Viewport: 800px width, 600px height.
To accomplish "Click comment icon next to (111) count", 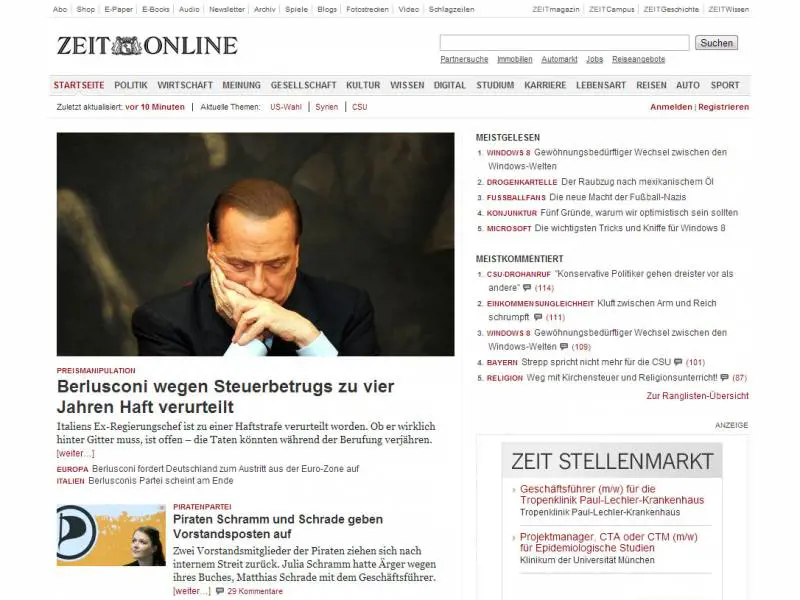I will tap(538, 317).
